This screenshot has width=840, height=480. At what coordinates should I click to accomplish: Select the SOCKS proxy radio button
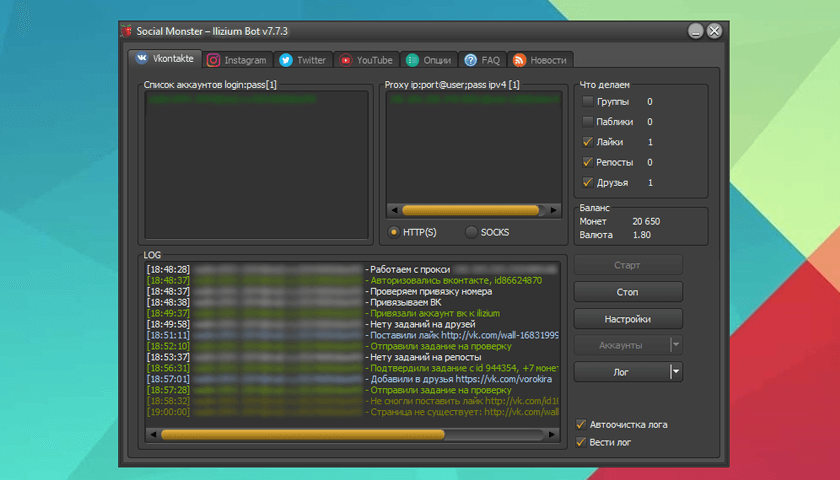[471, 232]
